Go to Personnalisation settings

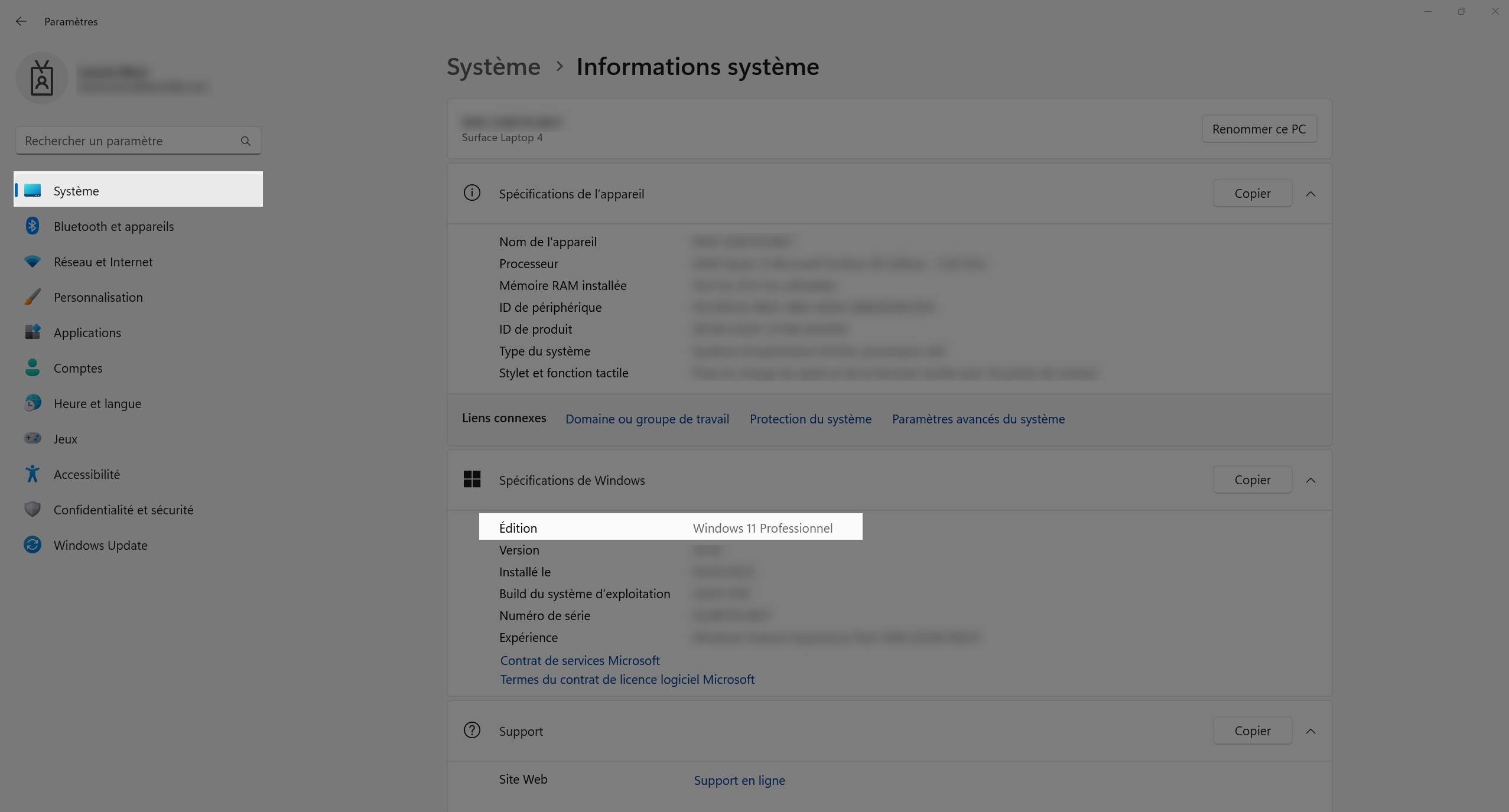tap(138, 297)
